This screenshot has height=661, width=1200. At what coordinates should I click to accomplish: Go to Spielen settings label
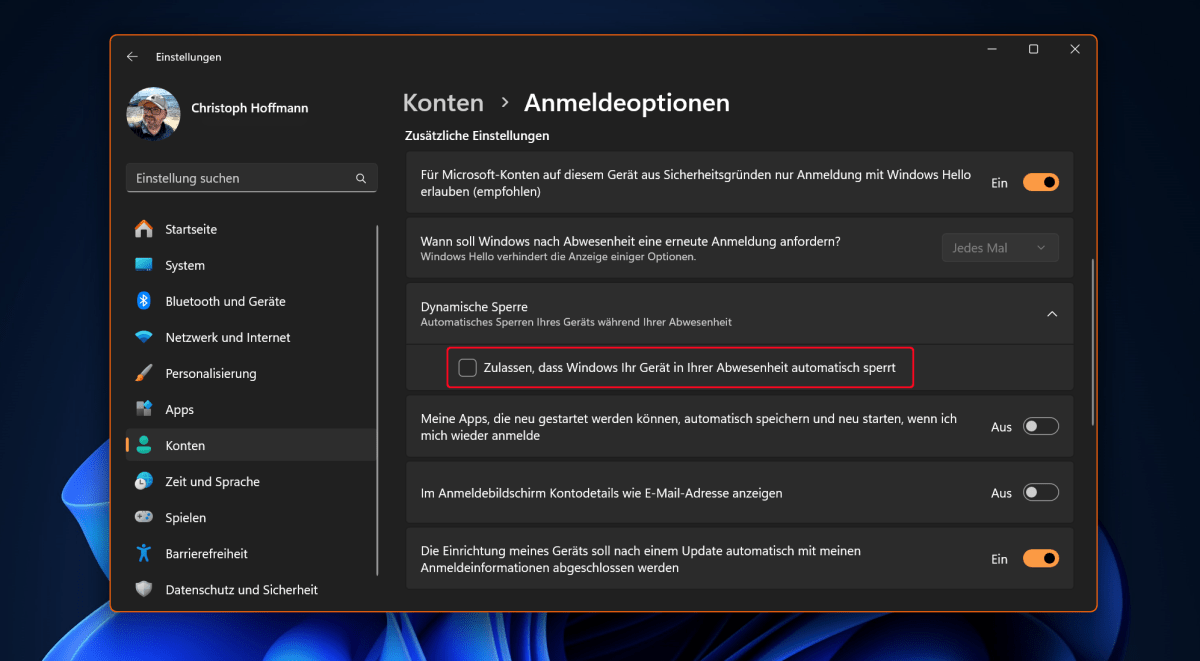[x=186, y=517]
